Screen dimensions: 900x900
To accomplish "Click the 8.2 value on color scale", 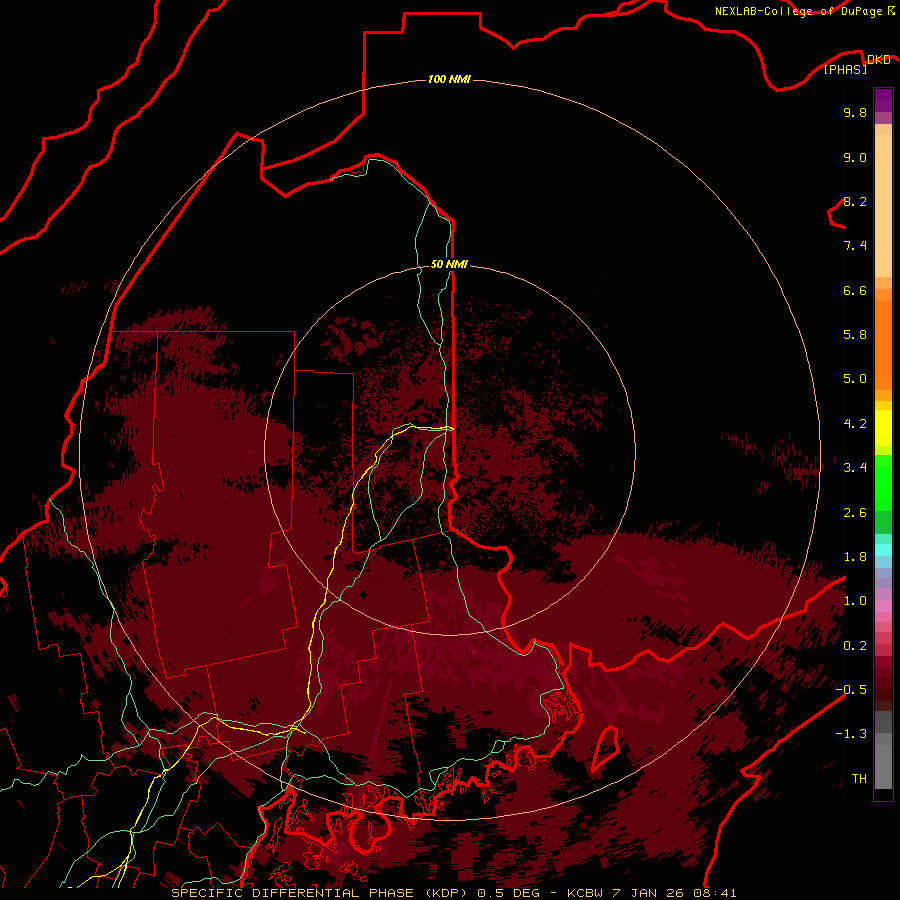I will (855, 201).
